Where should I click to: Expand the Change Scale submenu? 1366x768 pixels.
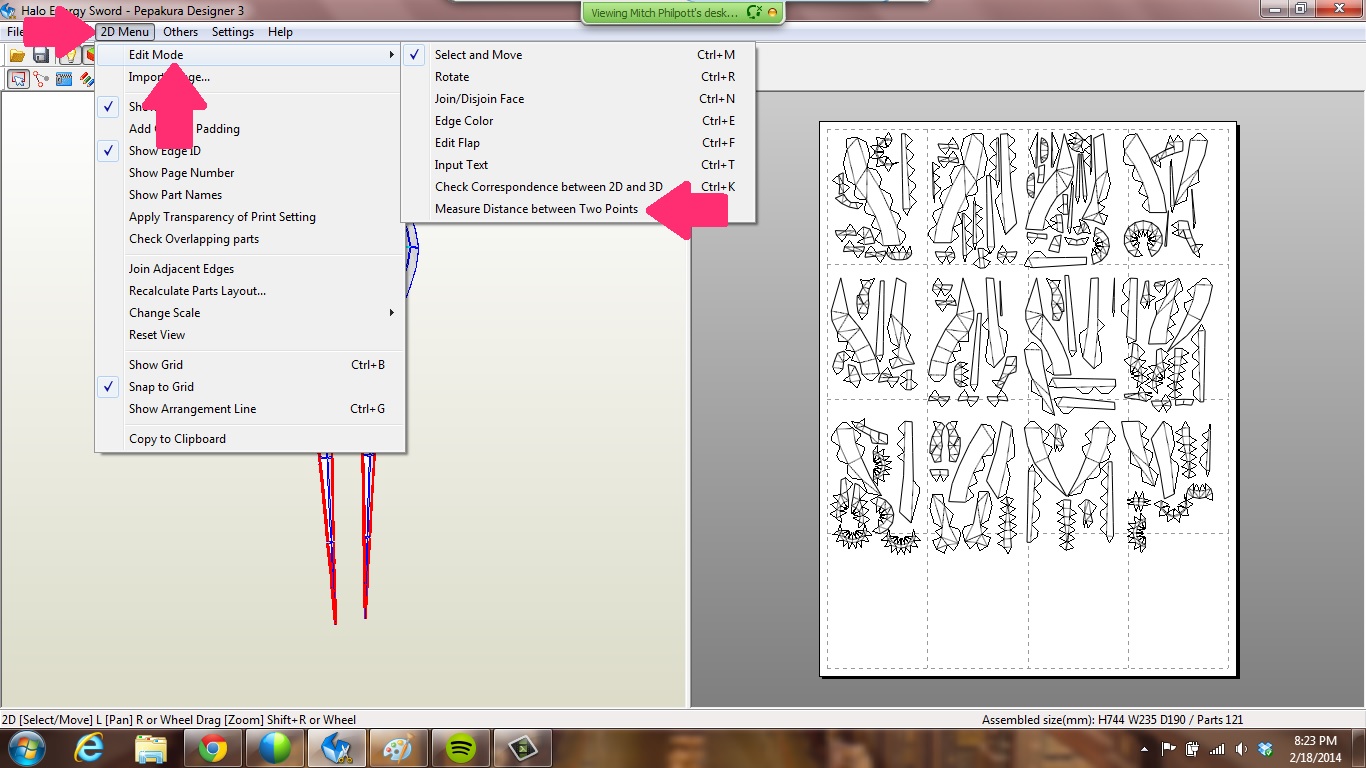tap(250, 313)
